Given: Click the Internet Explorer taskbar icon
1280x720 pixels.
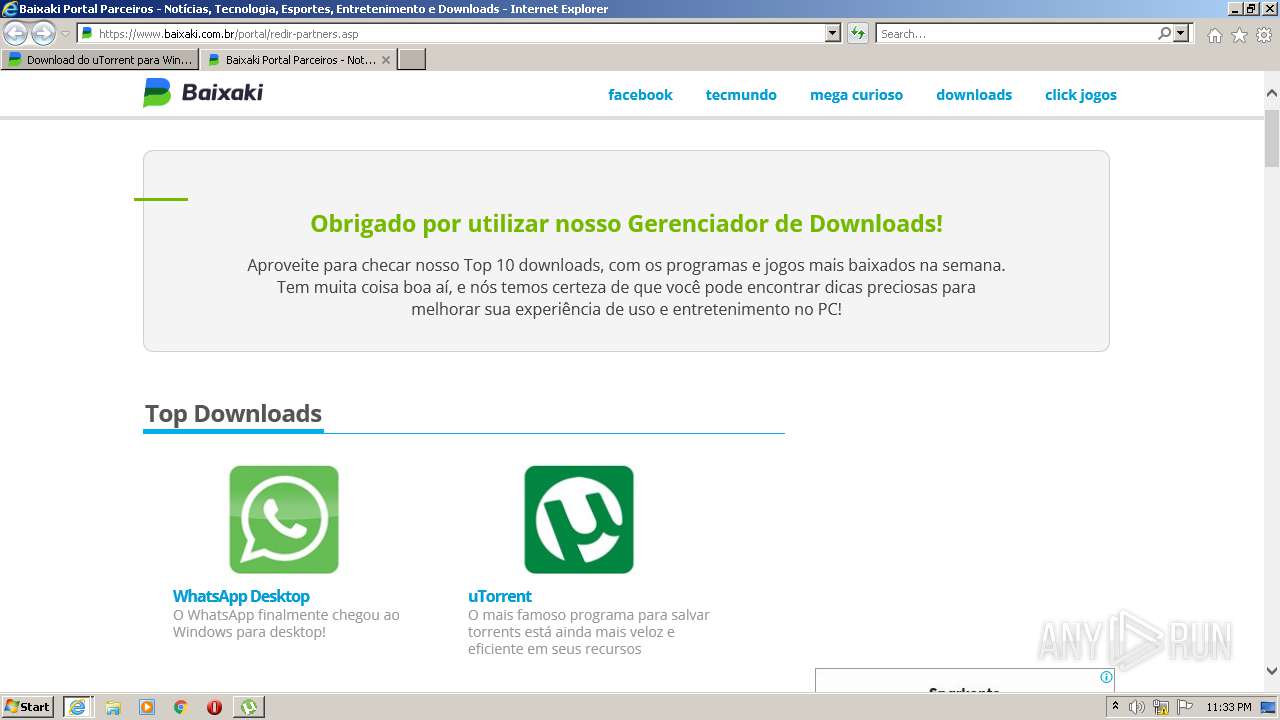Looking at the screenshot, I should [x=77, y=707].
